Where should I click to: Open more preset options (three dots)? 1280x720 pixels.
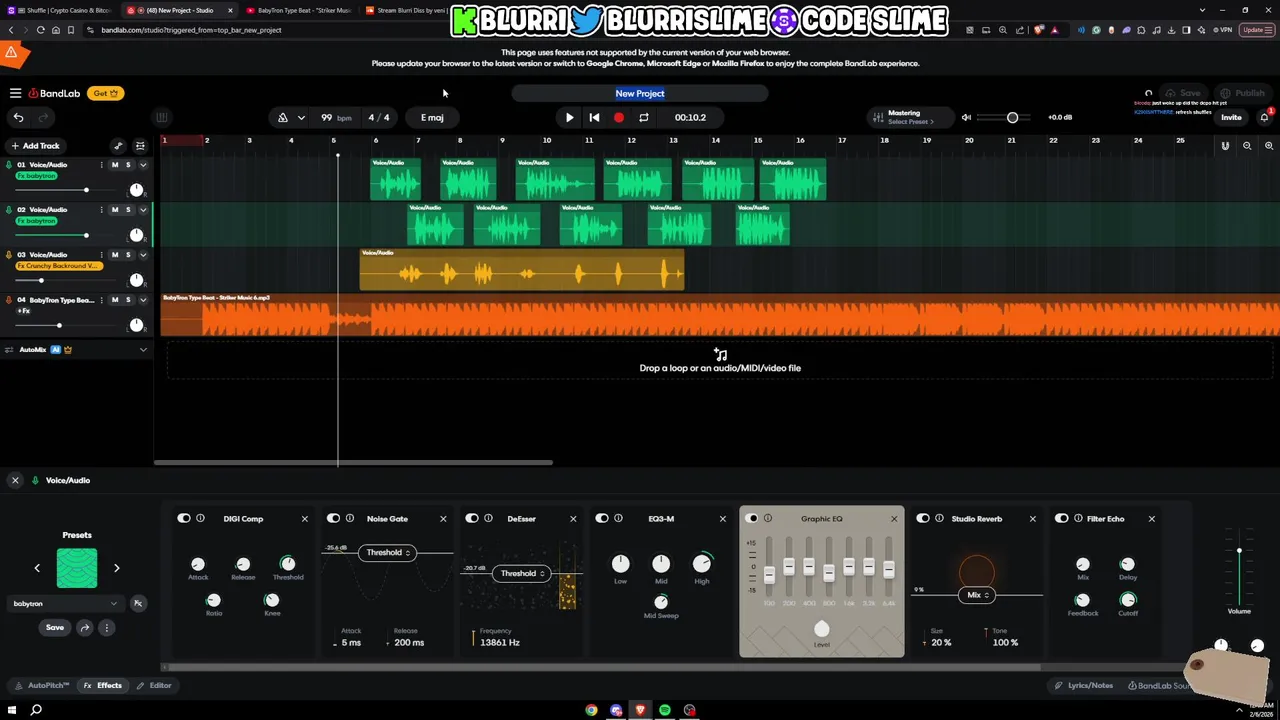click(106, 628)
